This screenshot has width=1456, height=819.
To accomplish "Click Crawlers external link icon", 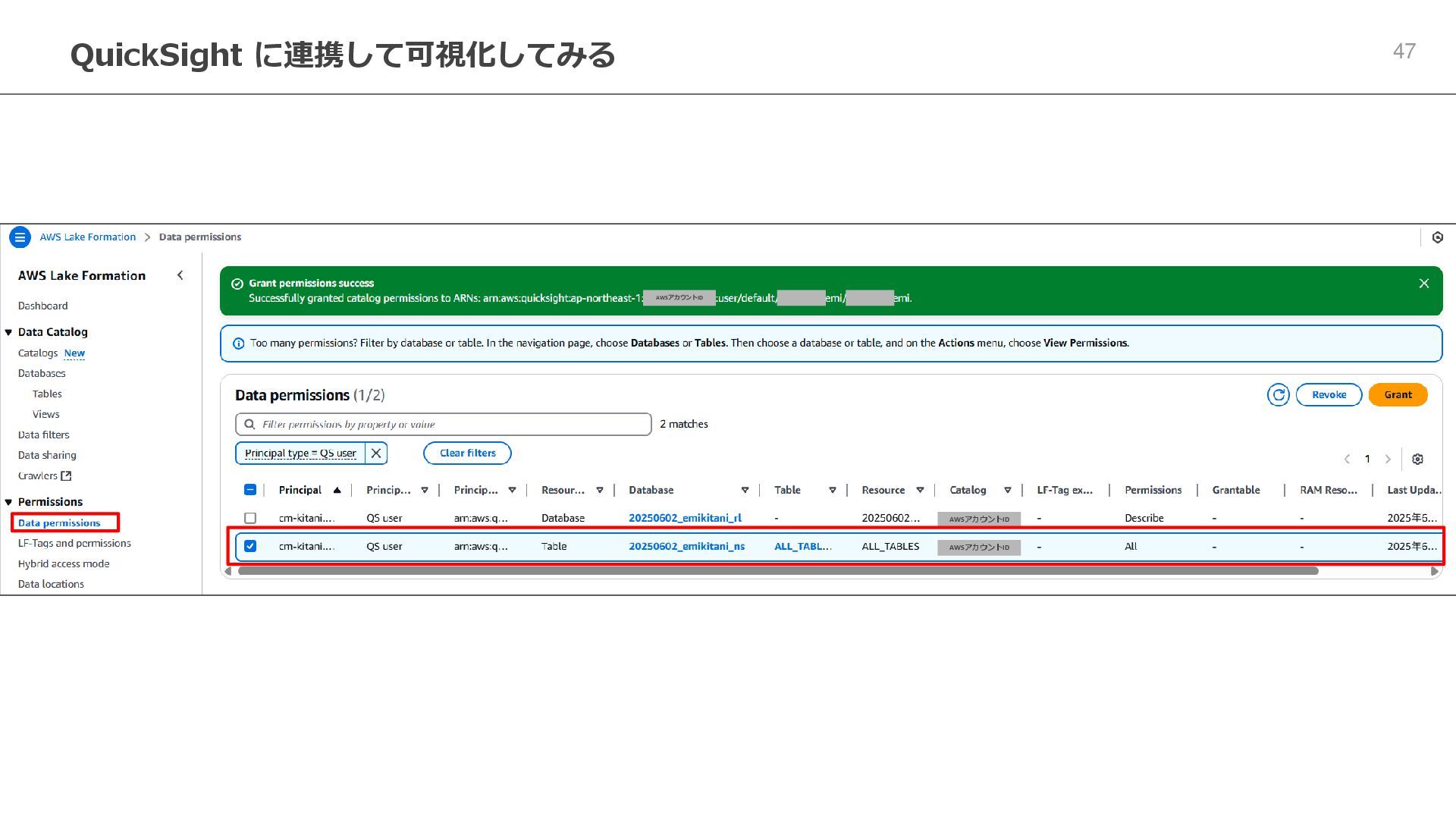I will point(66,476).
